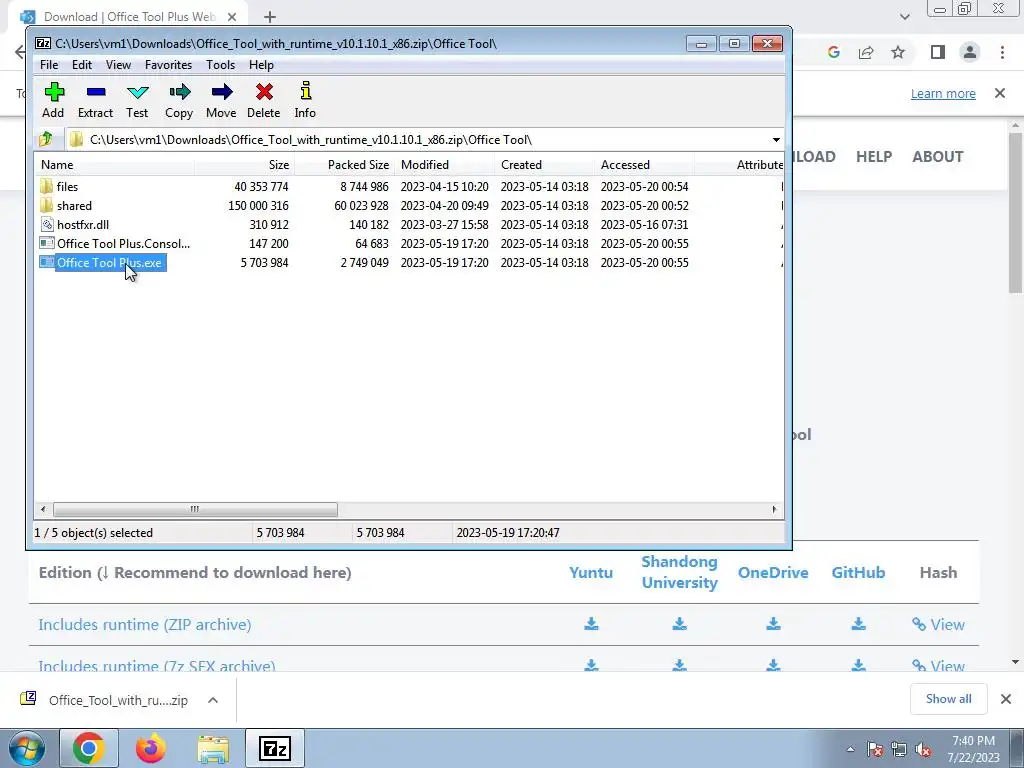The height and width of the screenshot is (768, 1024).
Task: Click the muted volume tray icon
Action: pos(923,749)
